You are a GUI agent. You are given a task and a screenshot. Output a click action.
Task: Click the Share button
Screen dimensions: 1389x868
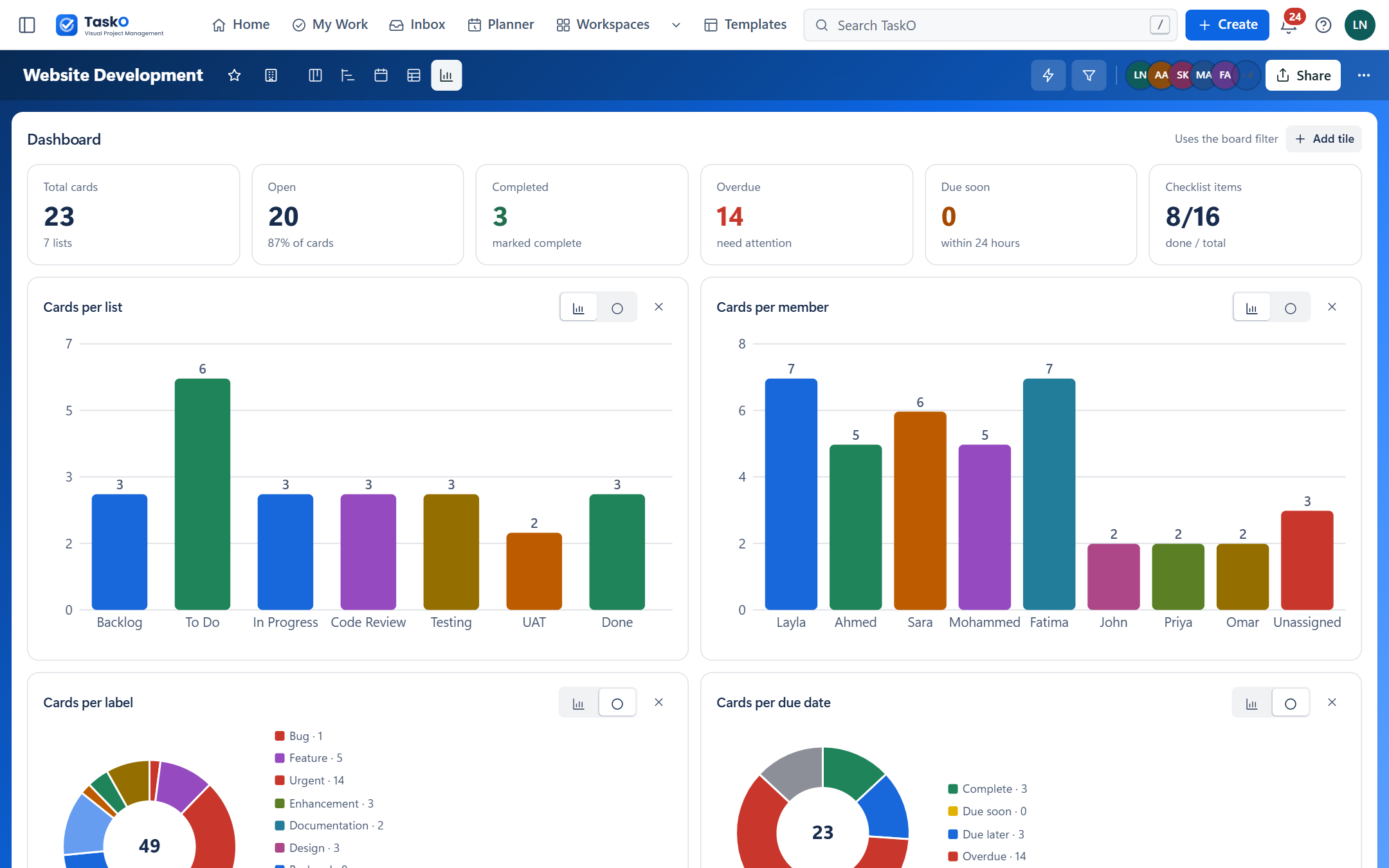pyautogui.click(x=1303, y=75)
